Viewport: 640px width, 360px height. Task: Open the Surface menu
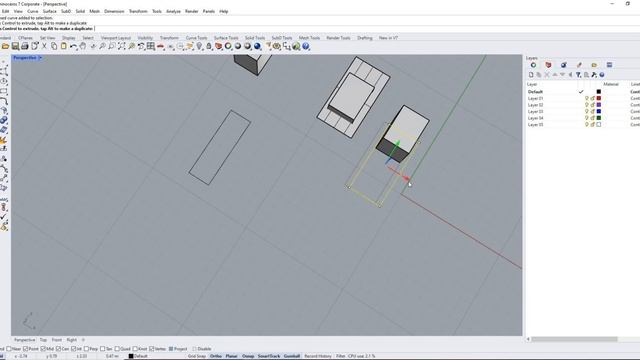[x=49, y=11]
